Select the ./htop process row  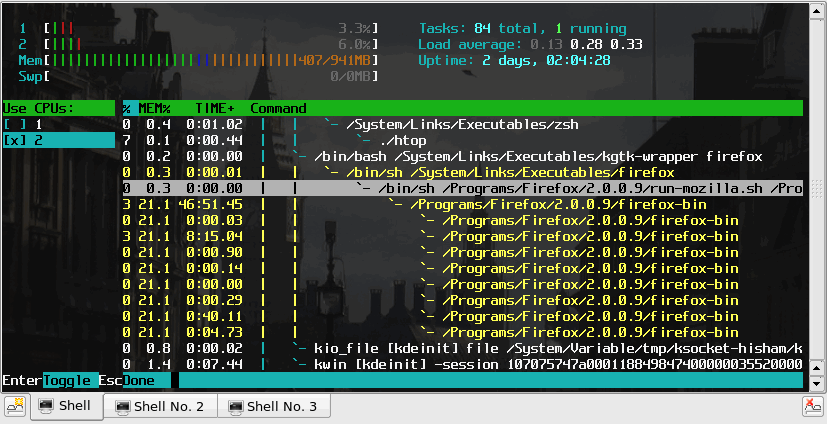point(463,140)
